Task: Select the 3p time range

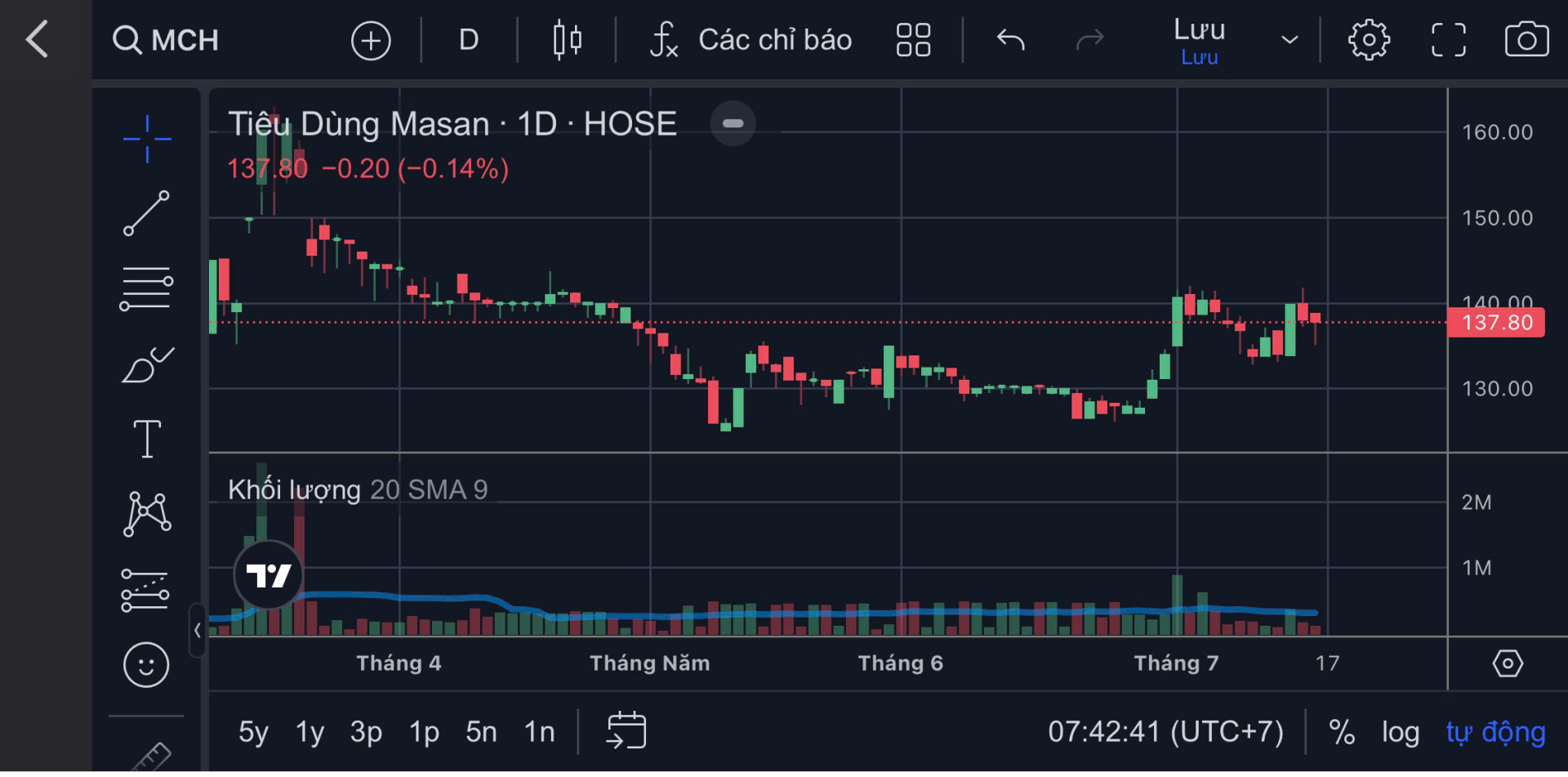Action: tap(366, 732)
